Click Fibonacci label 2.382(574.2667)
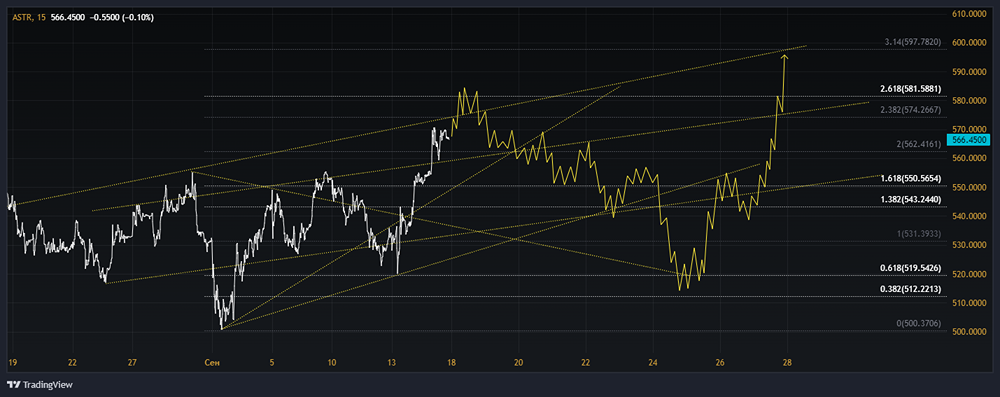This screenshot has height=397, width=1000. pos(911,110)
